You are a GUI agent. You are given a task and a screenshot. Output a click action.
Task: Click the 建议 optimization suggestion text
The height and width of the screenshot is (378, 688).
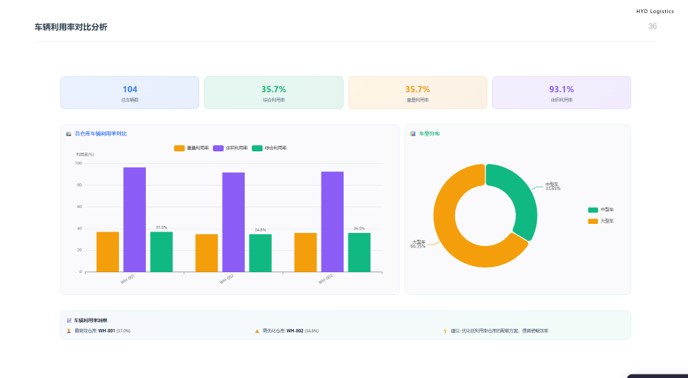click(x=499, y=331)
